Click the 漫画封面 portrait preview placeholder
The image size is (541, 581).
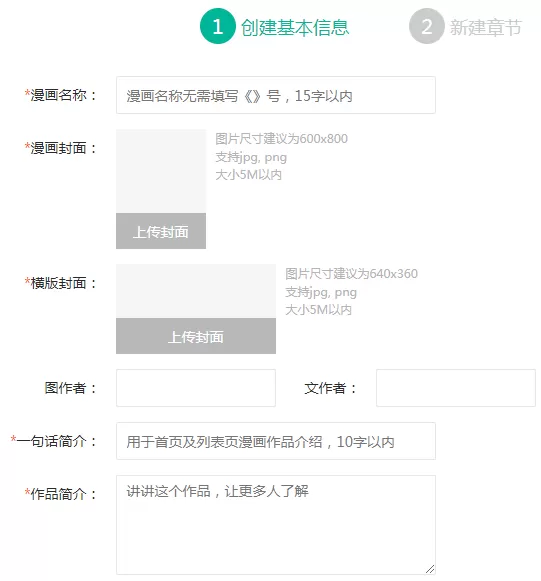point(161,171)
